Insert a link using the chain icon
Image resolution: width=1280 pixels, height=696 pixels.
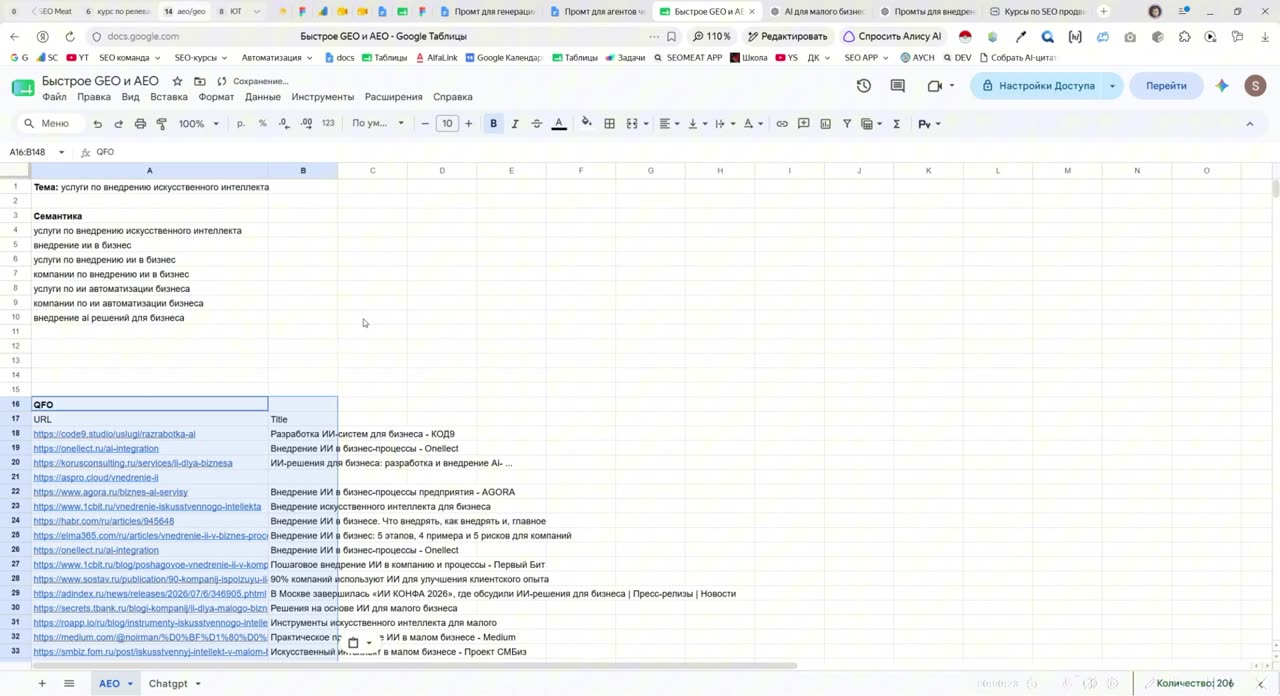point(782,124)
